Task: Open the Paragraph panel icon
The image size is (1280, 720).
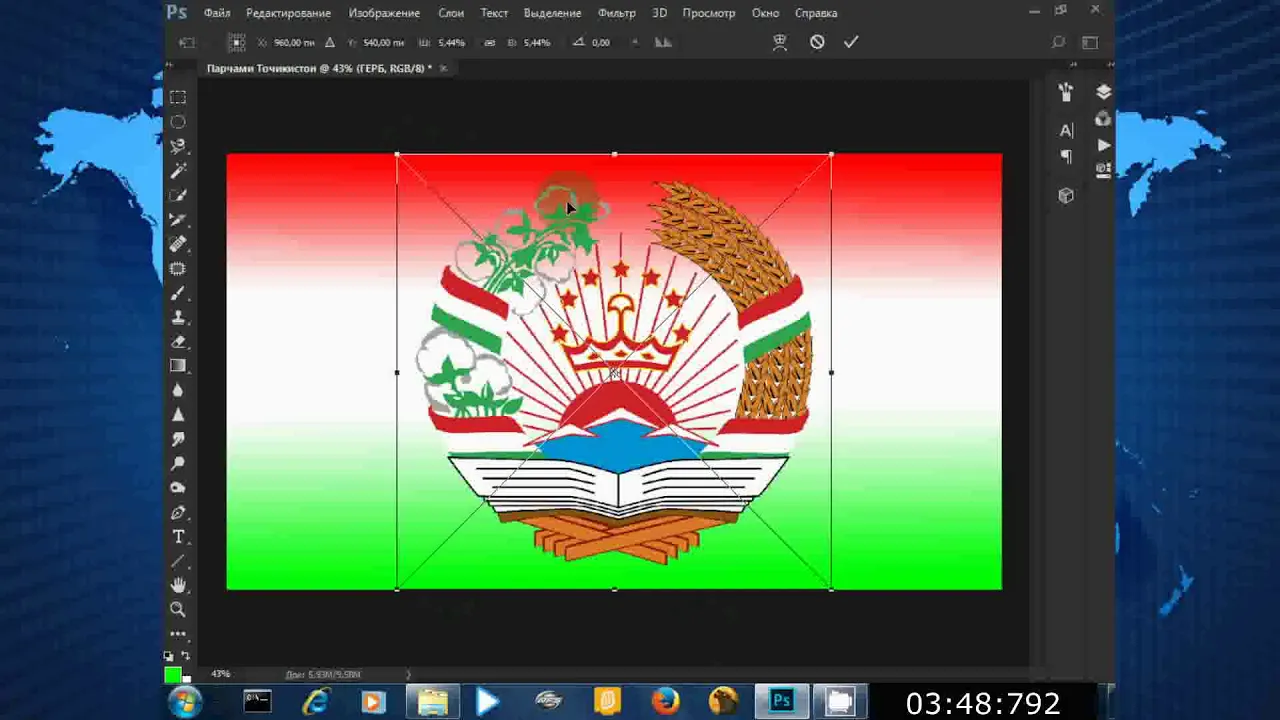Action: point(1066,157)
